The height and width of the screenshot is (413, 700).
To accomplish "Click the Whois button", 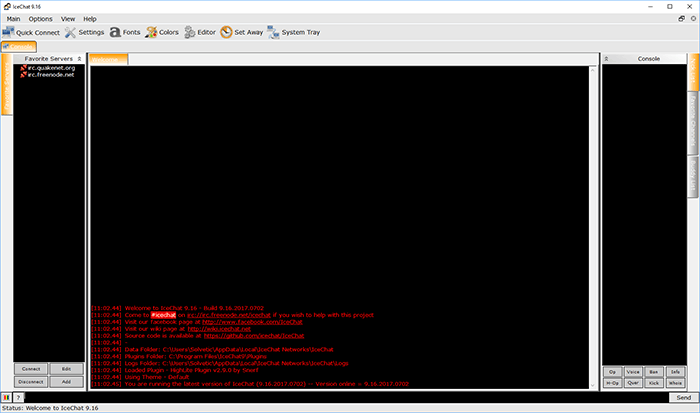I will tap(675, 383).
